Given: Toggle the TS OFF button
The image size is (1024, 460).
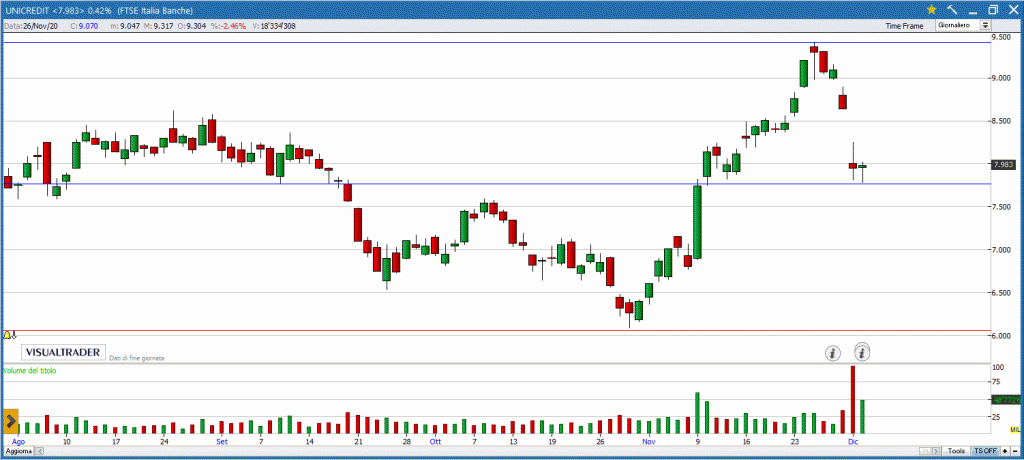Looking at the screenshot, I should [x=985, y=452].
